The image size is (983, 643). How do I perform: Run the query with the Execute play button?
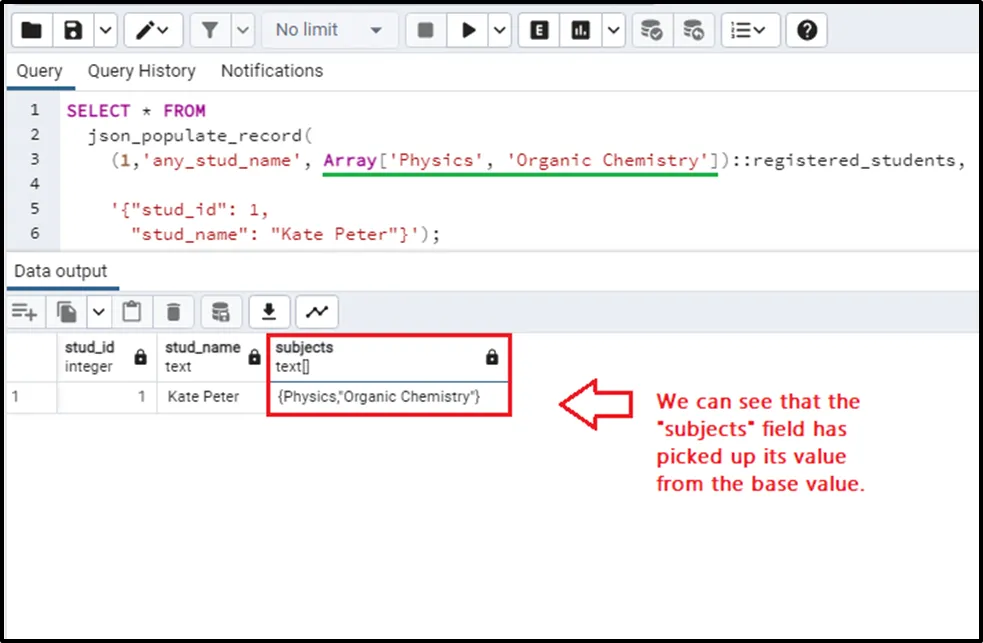point(468,30)
